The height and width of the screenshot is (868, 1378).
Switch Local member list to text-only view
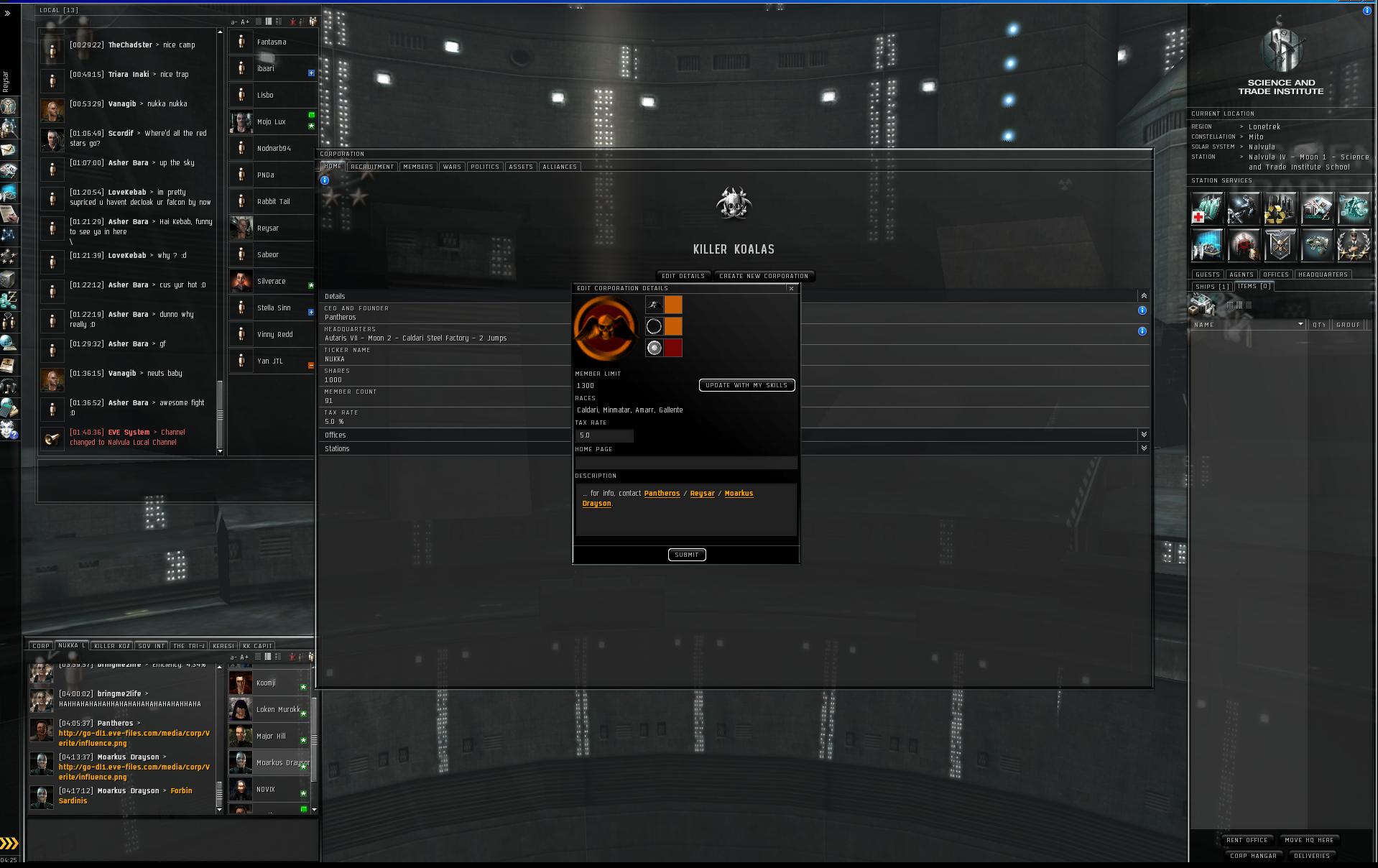(x=259, y=22)
